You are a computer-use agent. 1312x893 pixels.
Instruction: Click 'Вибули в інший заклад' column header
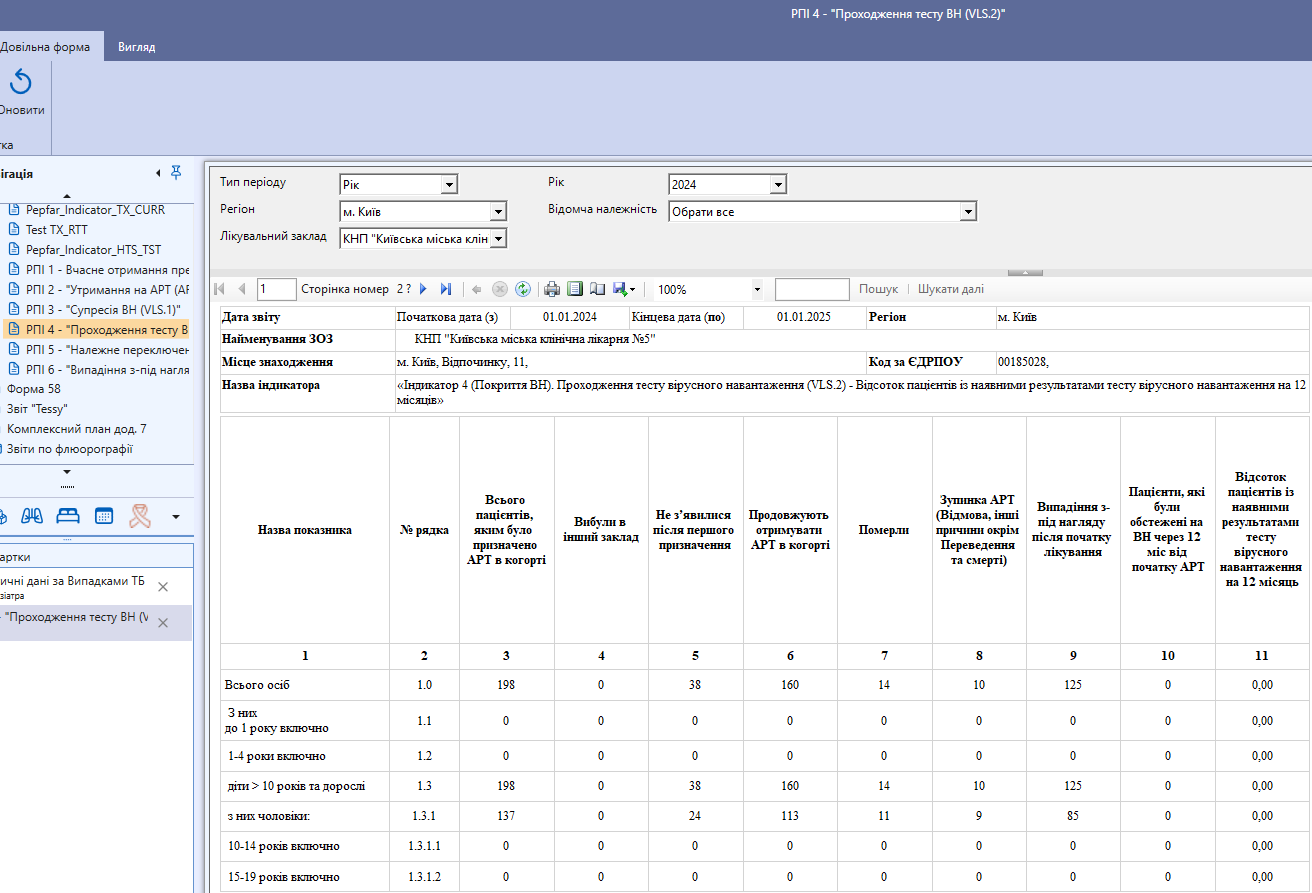pos(601,530)
